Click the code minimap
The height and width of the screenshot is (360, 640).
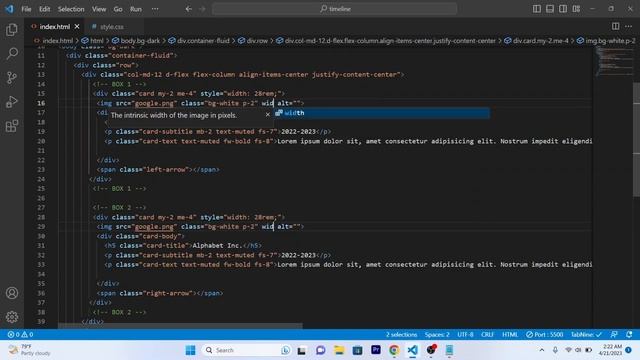614,61
